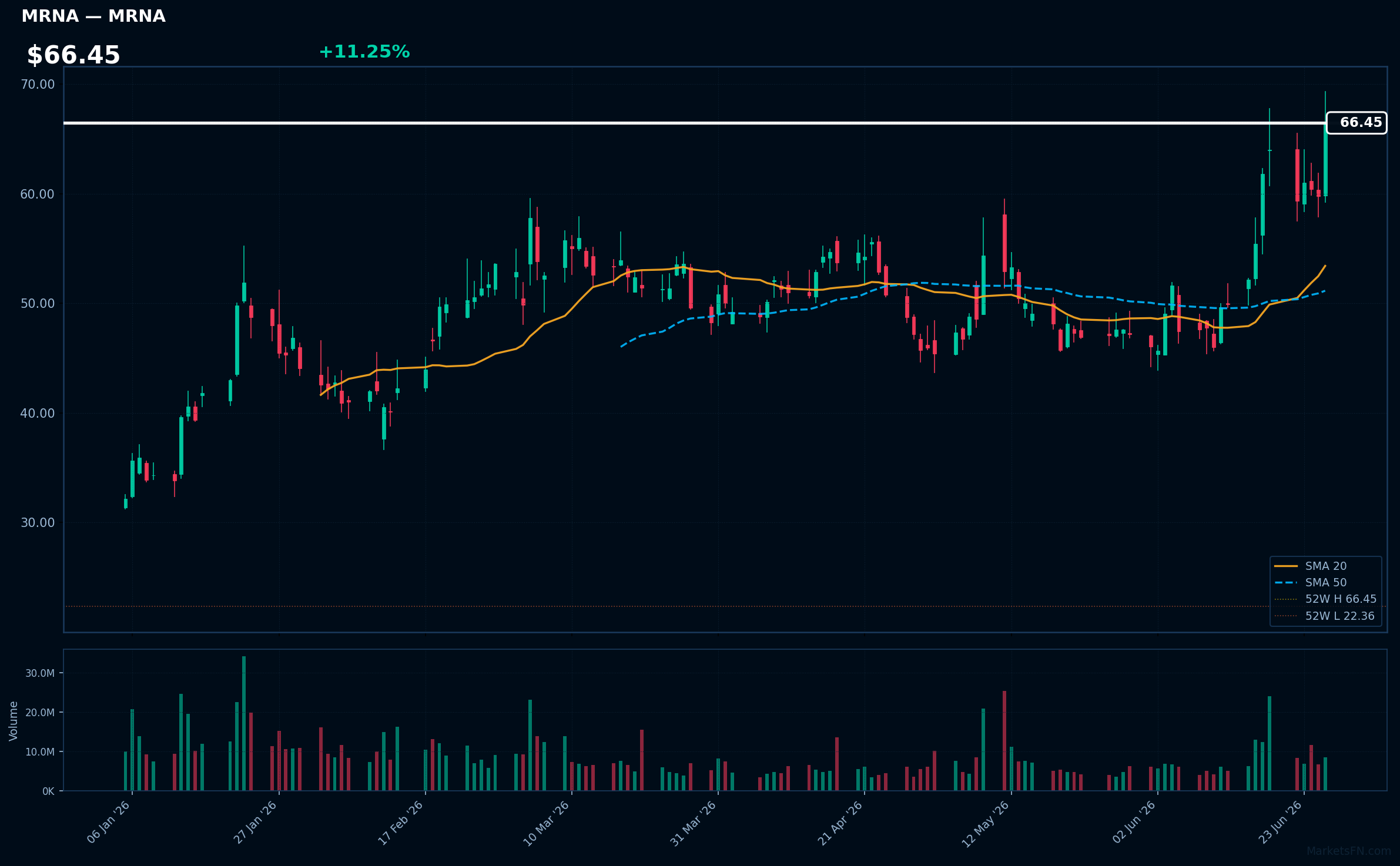
Task: Click the 30.0M volume axis label
Action: pyautogui.click(x=40, y=673)
